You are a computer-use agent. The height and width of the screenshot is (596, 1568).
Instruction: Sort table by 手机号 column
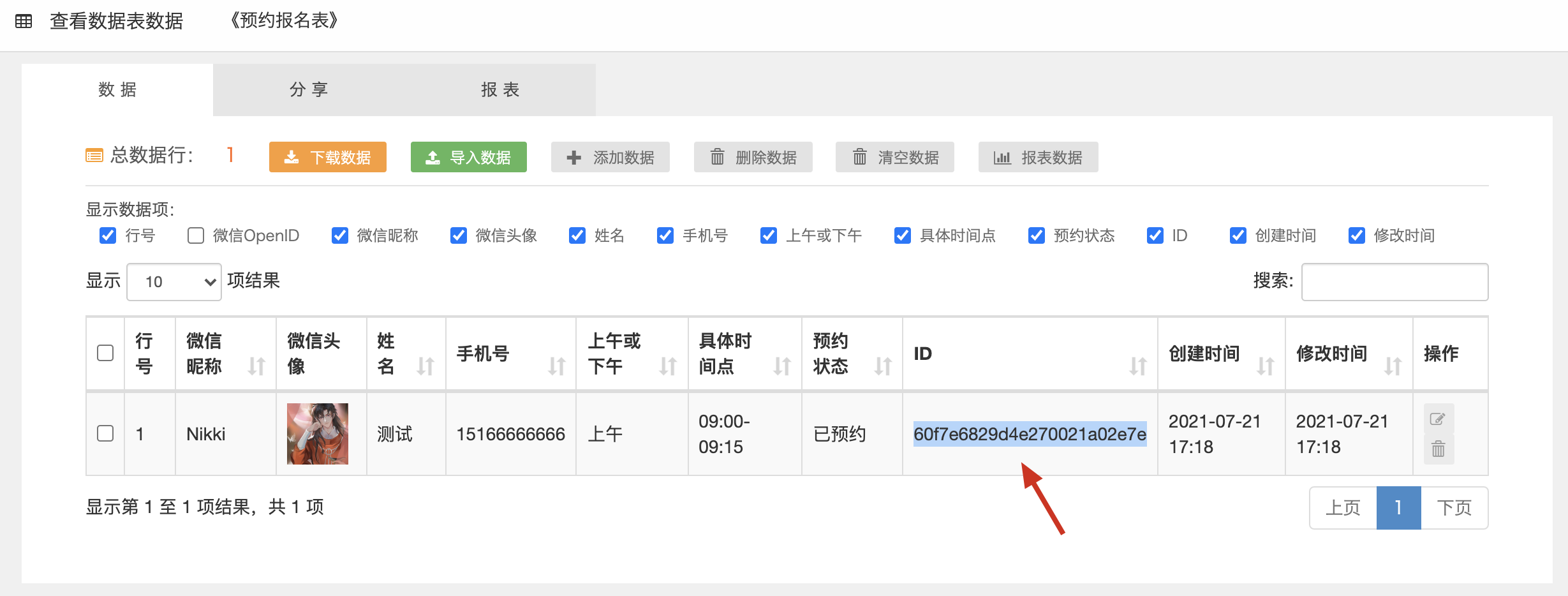[x=556, y=366]
